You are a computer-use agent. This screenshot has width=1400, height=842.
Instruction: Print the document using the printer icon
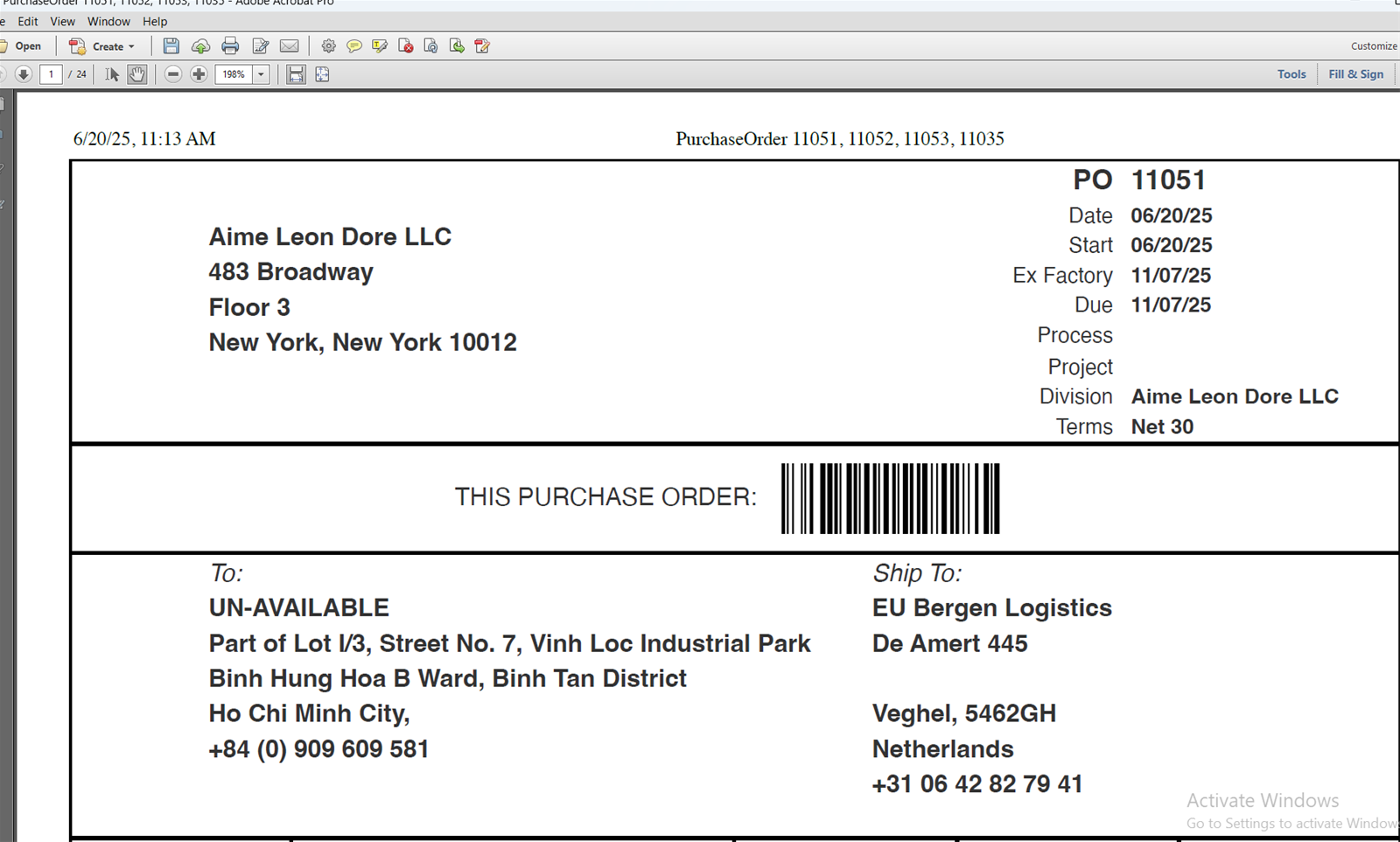click(x=230, y=46)
